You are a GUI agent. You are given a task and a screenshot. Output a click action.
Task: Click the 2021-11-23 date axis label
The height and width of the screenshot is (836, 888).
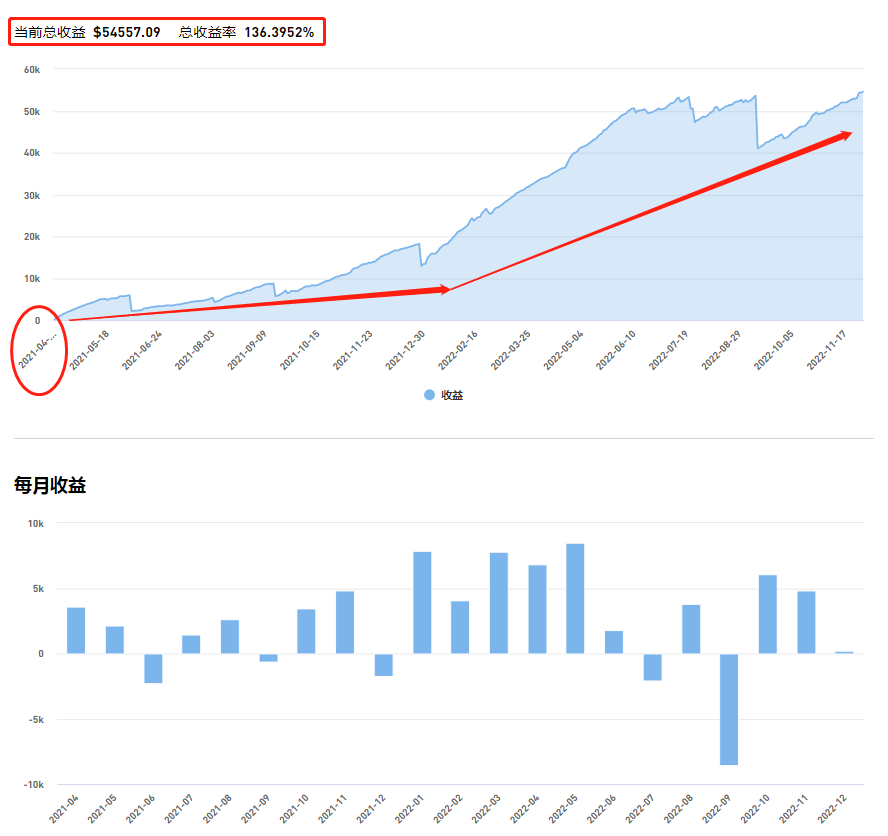[x=353, y=350]
